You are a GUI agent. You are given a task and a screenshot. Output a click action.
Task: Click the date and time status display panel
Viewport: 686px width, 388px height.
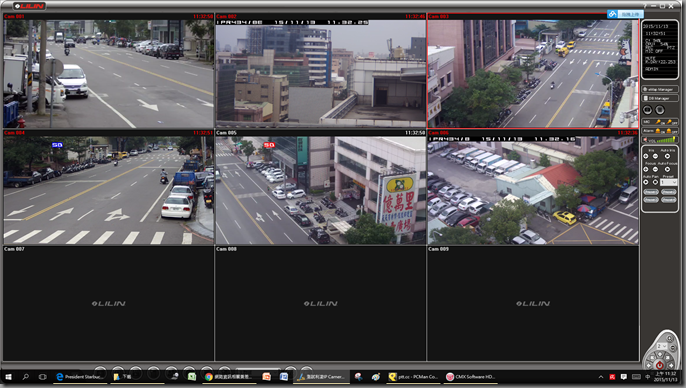tap(660, 49)
